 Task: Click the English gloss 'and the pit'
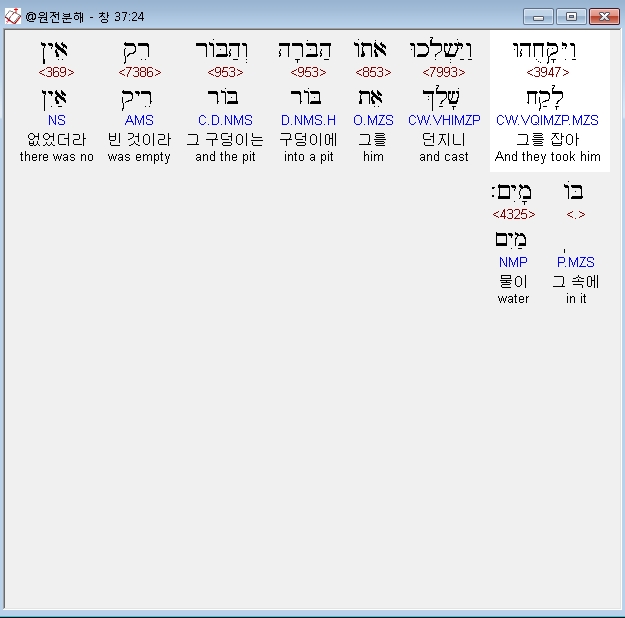(x=225, y=157)
